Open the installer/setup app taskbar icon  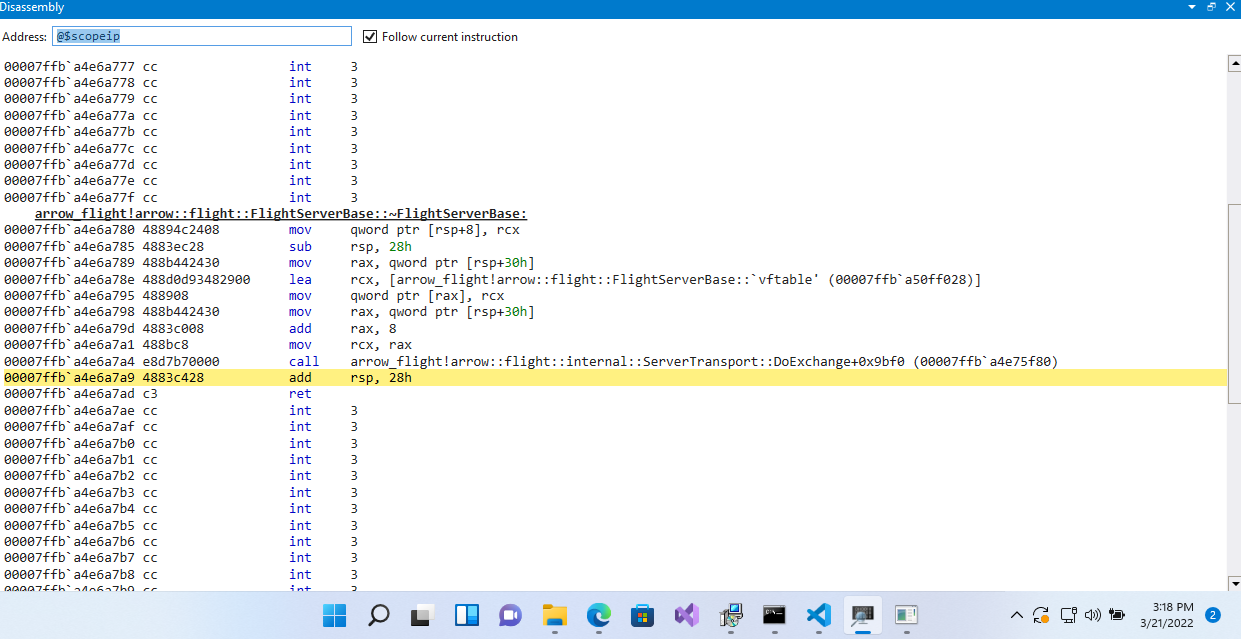(731, 615)
